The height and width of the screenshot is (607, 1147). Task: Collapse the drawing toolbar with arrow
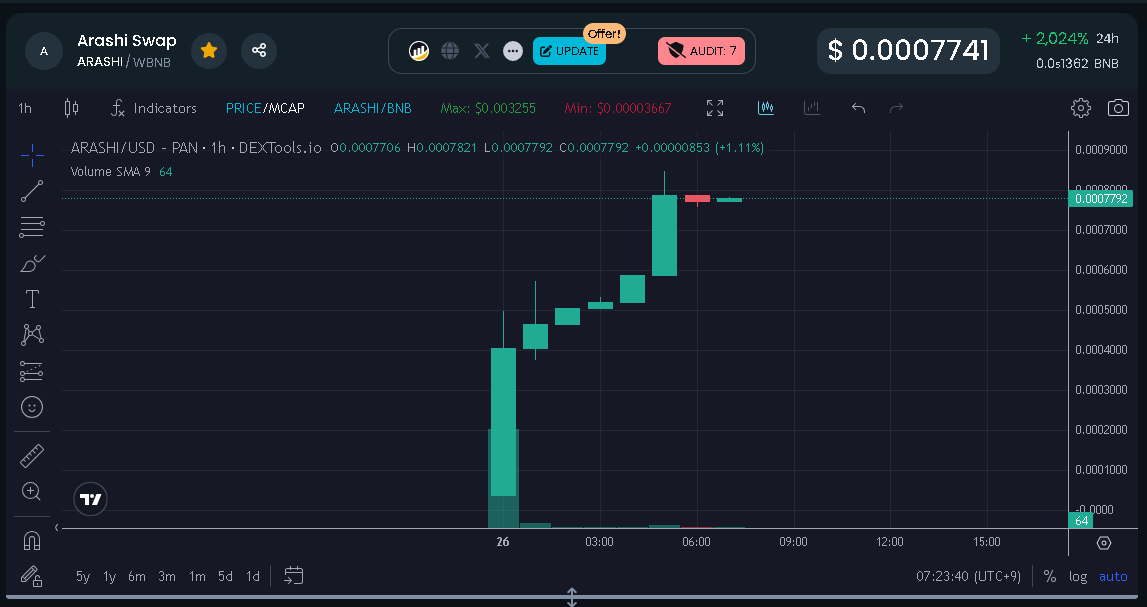56,527
